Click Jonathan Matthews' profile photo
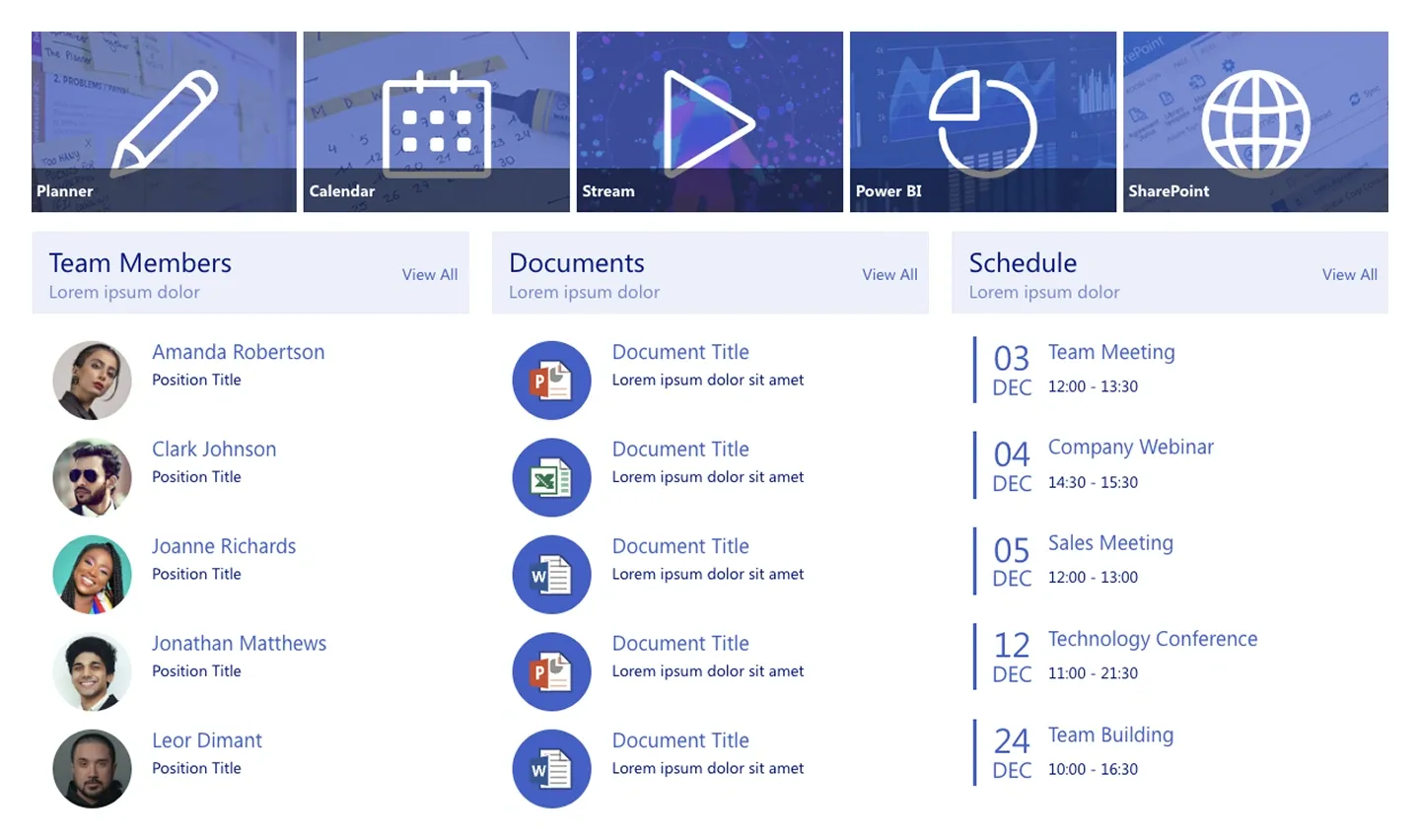This screenshot has width=1420, height=840. [x=92, y=671]
